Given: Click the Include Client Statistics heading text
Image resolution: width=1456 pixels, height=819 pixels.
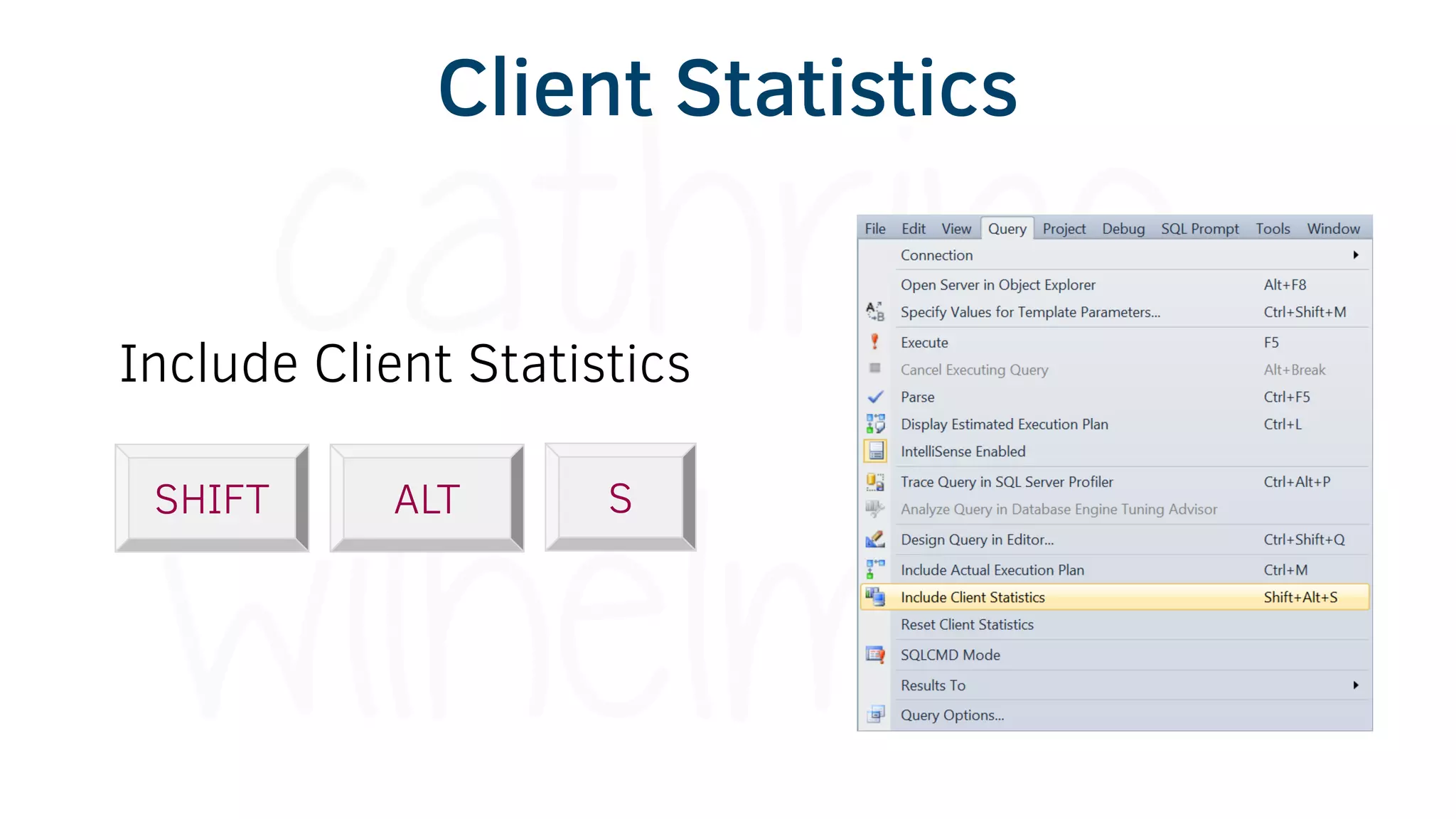Looking at the screenshot, I should (405, 363).
